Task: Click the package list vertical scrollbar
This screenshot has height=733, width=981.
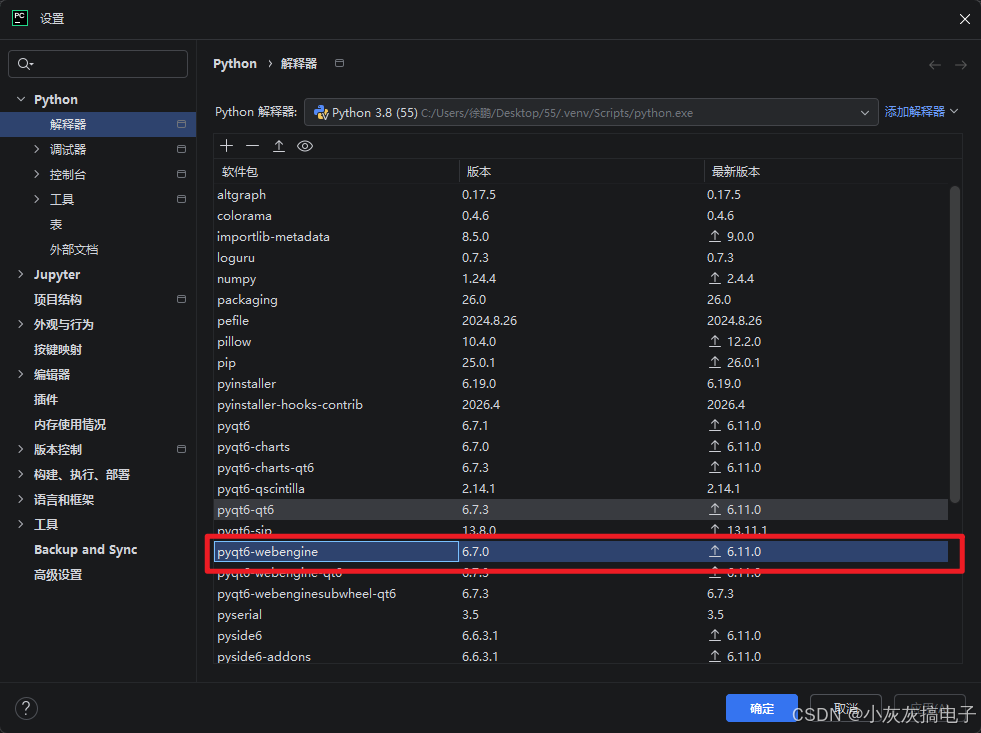Action: tap(954, 344)
